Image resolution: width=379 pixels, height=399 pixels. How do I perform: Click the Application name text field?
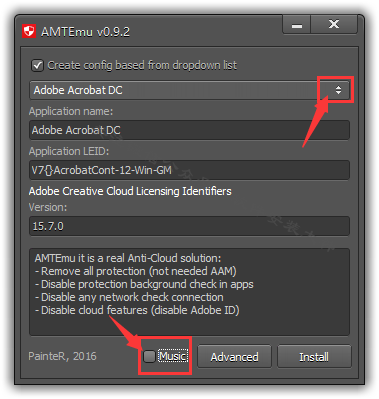(189, 130)
